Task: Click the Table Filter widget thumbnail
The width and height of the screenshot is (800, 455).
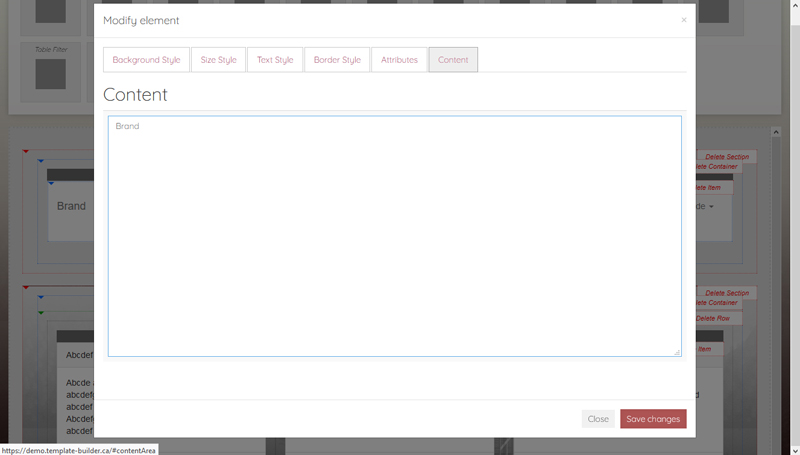Action: coord(50,74)
